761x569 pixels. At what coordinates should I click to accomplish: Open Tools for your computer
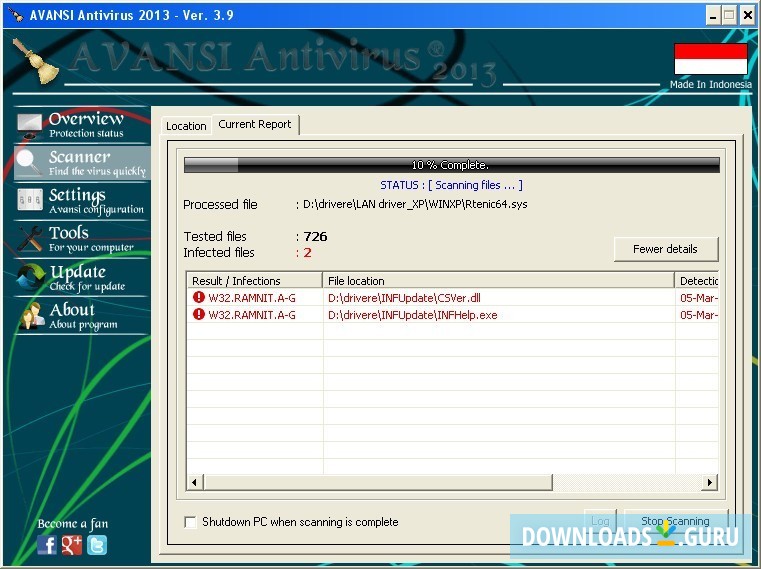[82, 239]
